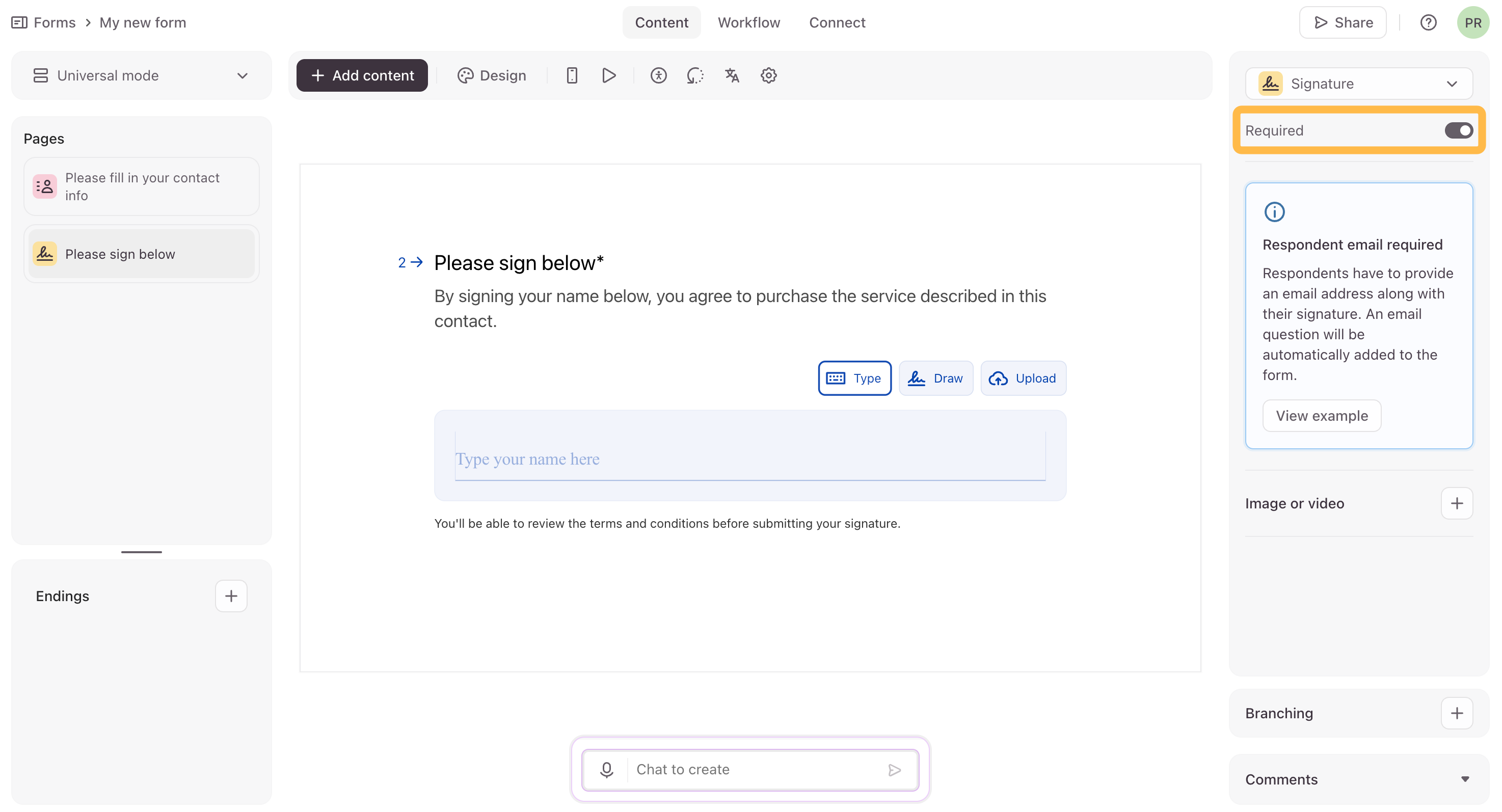1502x812 pixels.
Task: Open form settings gear icon
Action: [x=768, y=76]
